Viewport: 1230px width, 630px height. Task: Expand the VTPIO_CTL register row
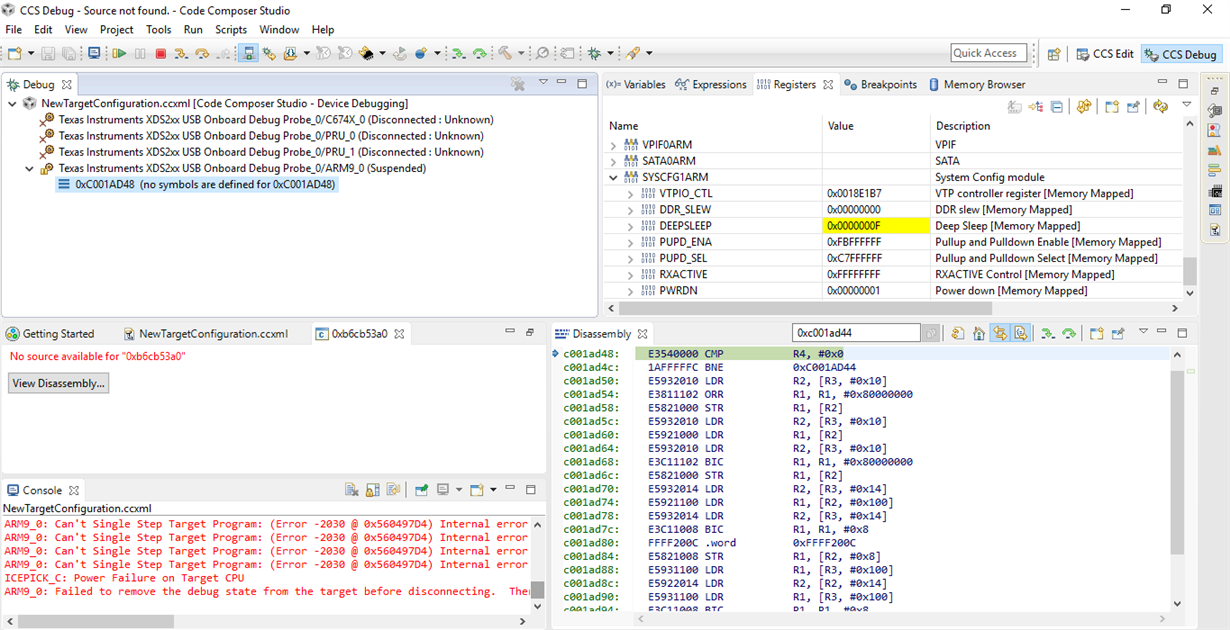click(x=630, y=193)
